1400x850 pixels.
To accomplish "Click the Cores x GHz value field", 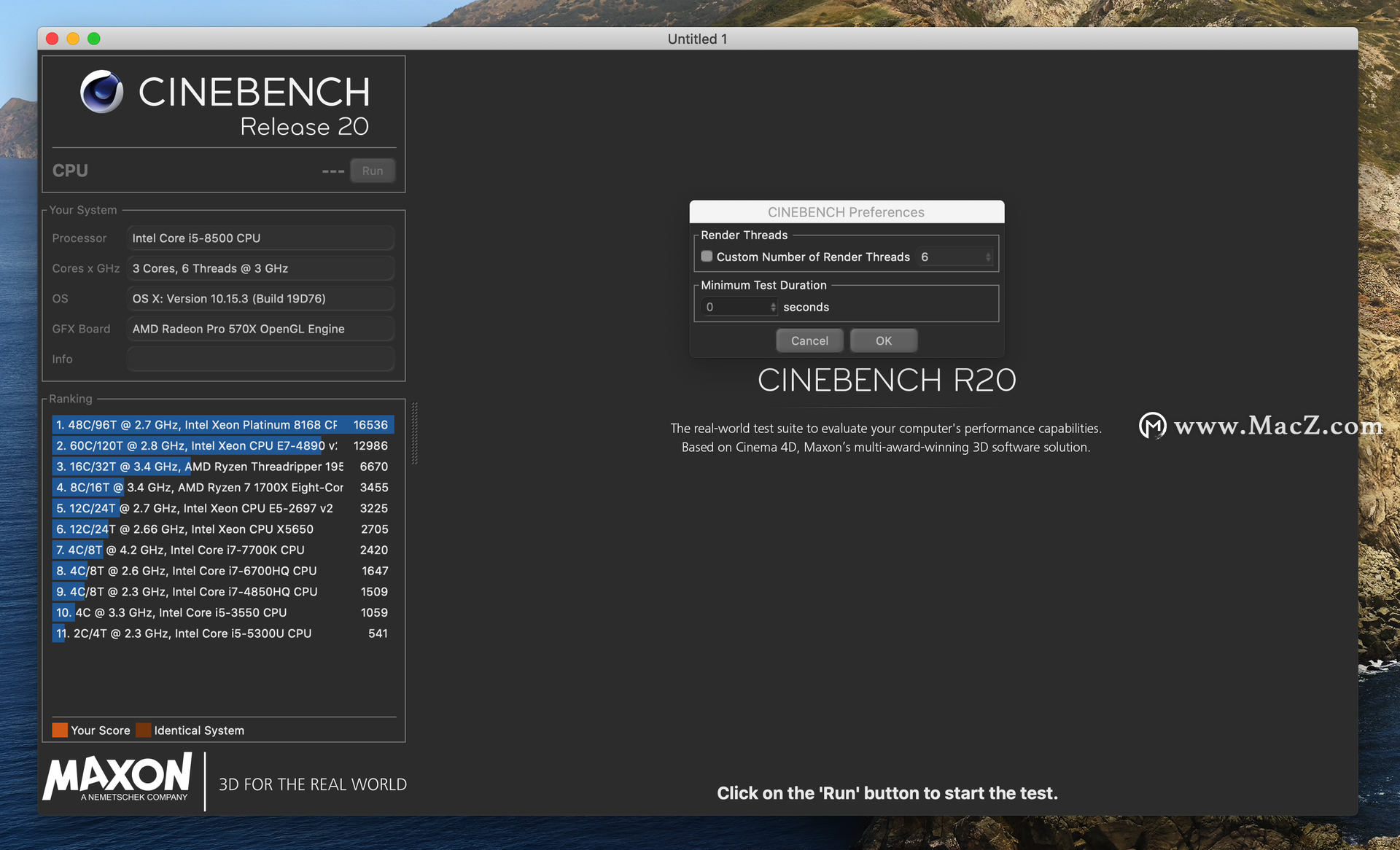I will [x=261, y=268].
